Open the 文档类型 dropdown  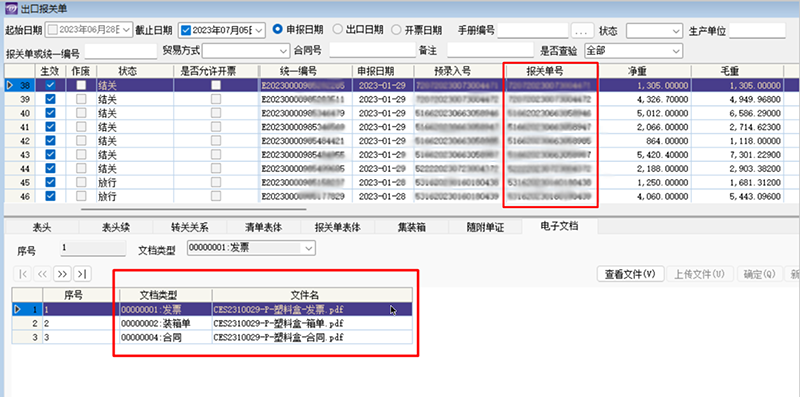point(252,248)
